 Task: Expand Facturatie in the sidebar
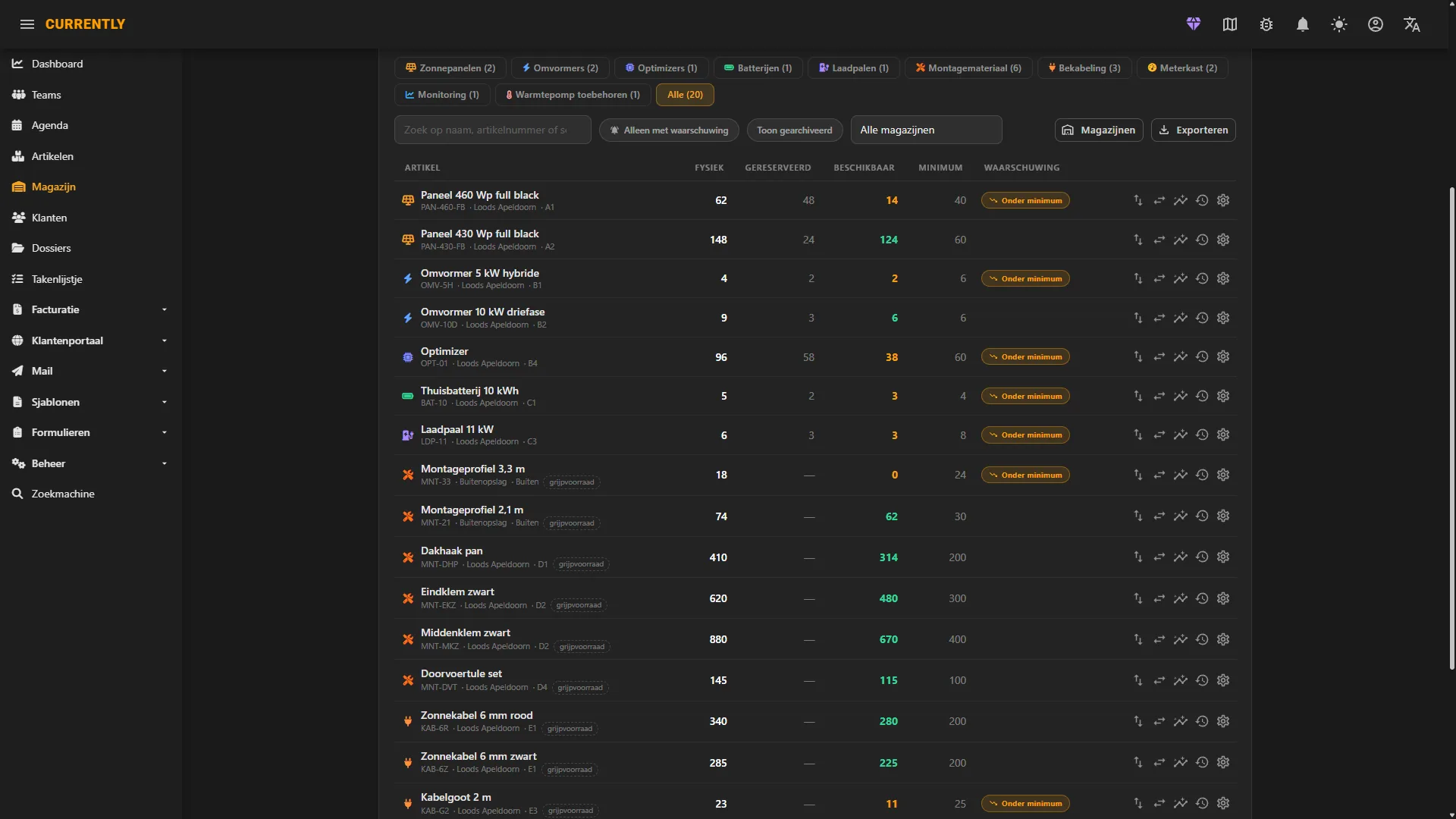pos(89,309)
